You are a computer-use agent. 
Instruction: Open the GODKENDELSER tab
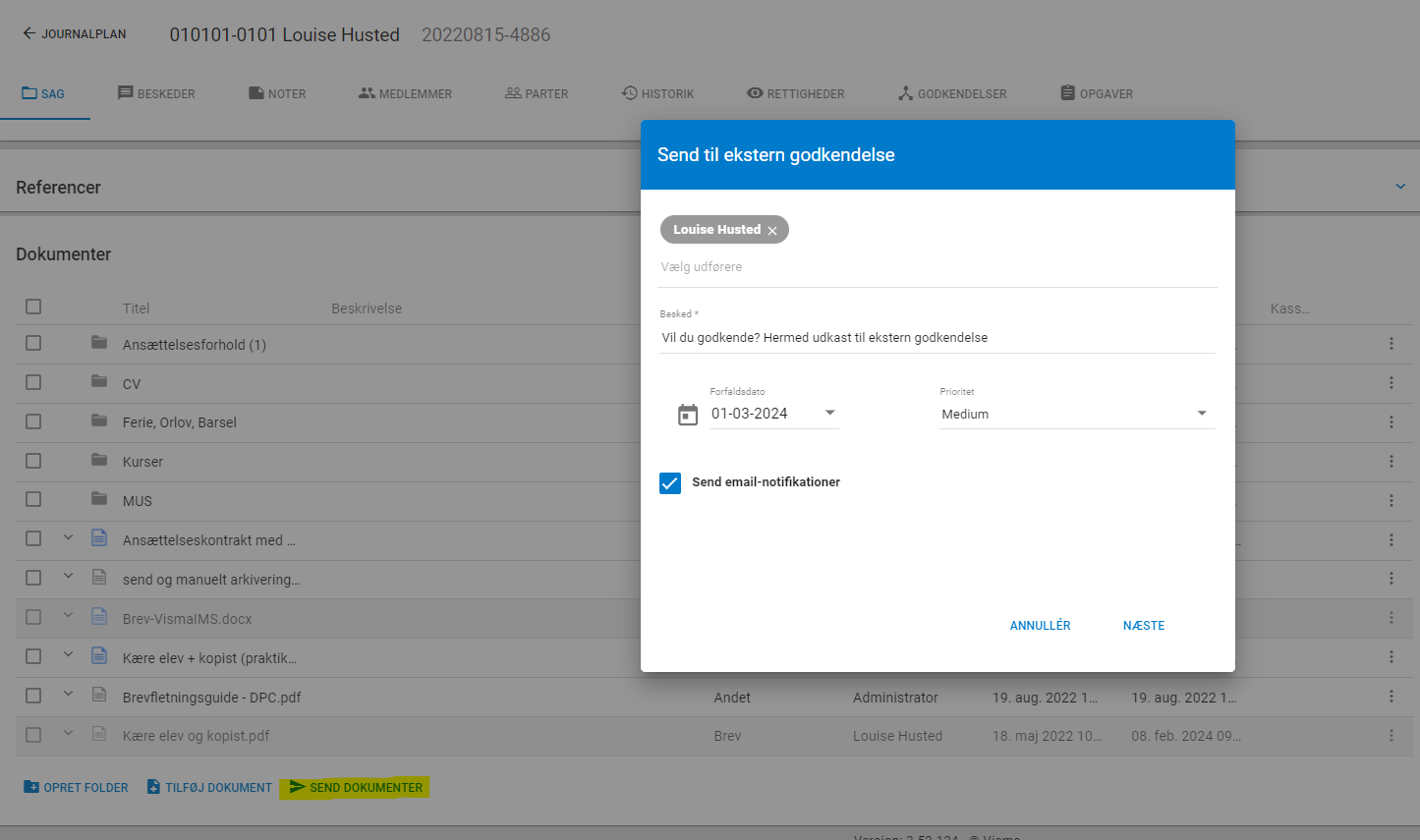click(x=952, y=93)
